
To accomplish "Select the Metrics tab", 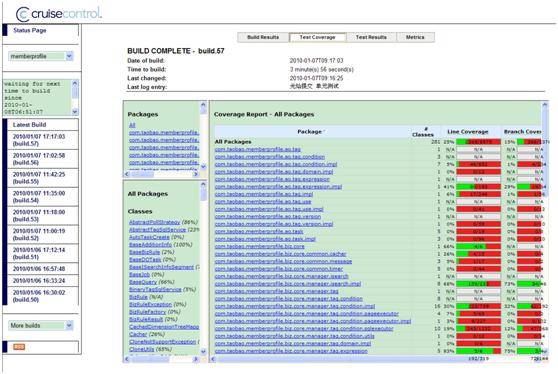I will point(415,37).
